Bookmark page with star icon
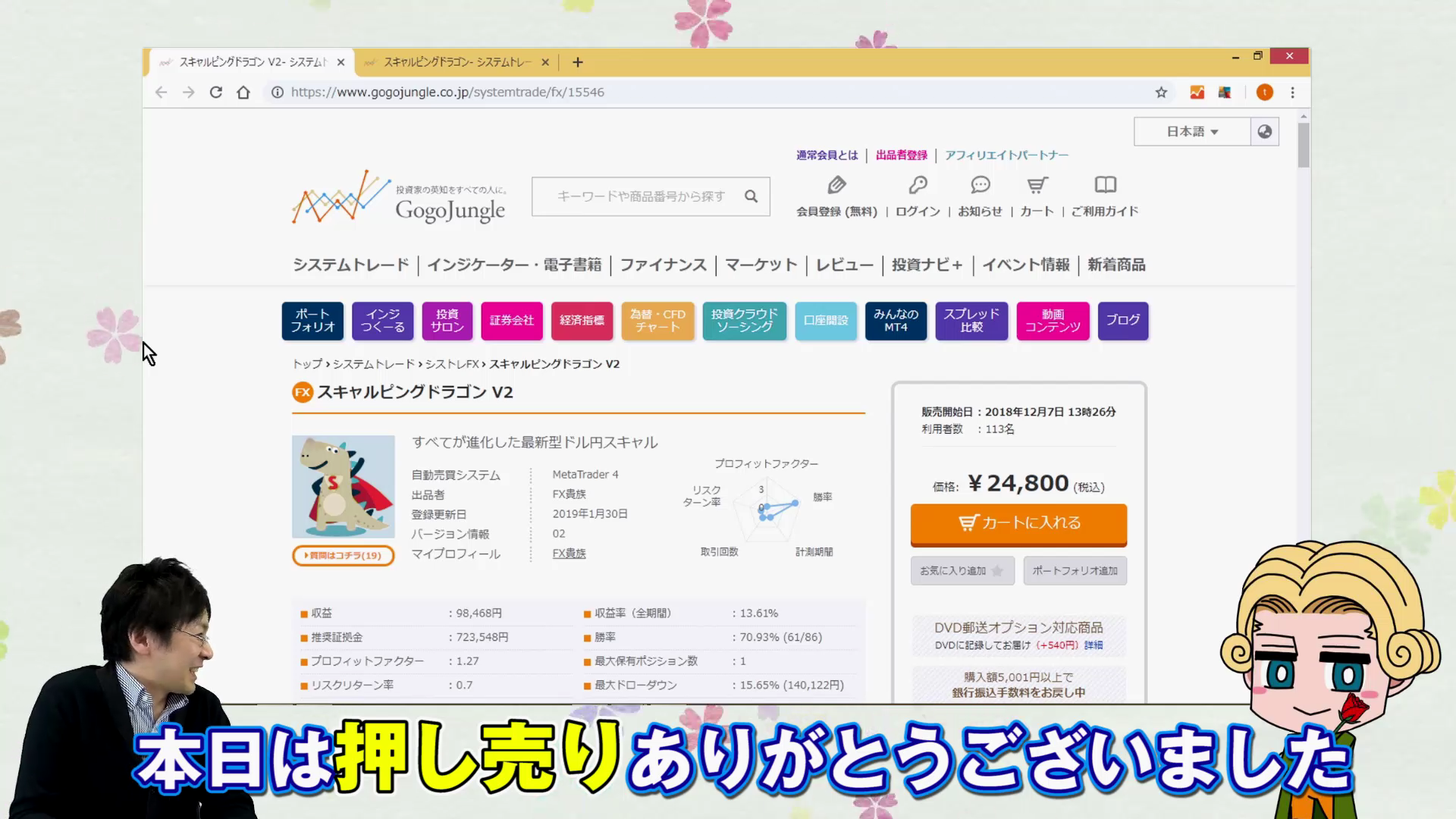1456x819 pixels. [x=1161, y=93]
